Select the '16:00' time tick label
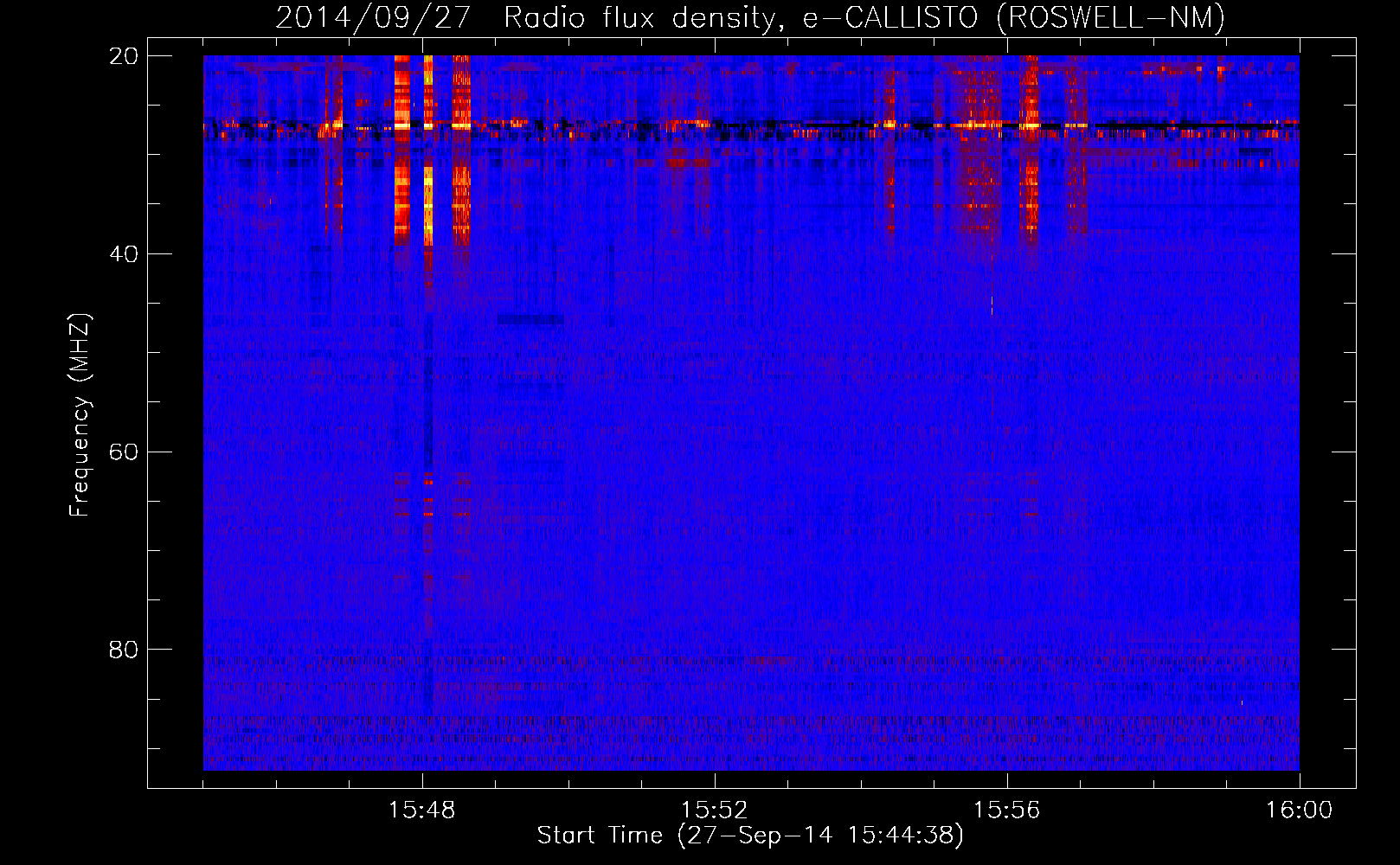Image resolution: width=1400 pixels, height=865 pixels. click(x=1300, y=811)
